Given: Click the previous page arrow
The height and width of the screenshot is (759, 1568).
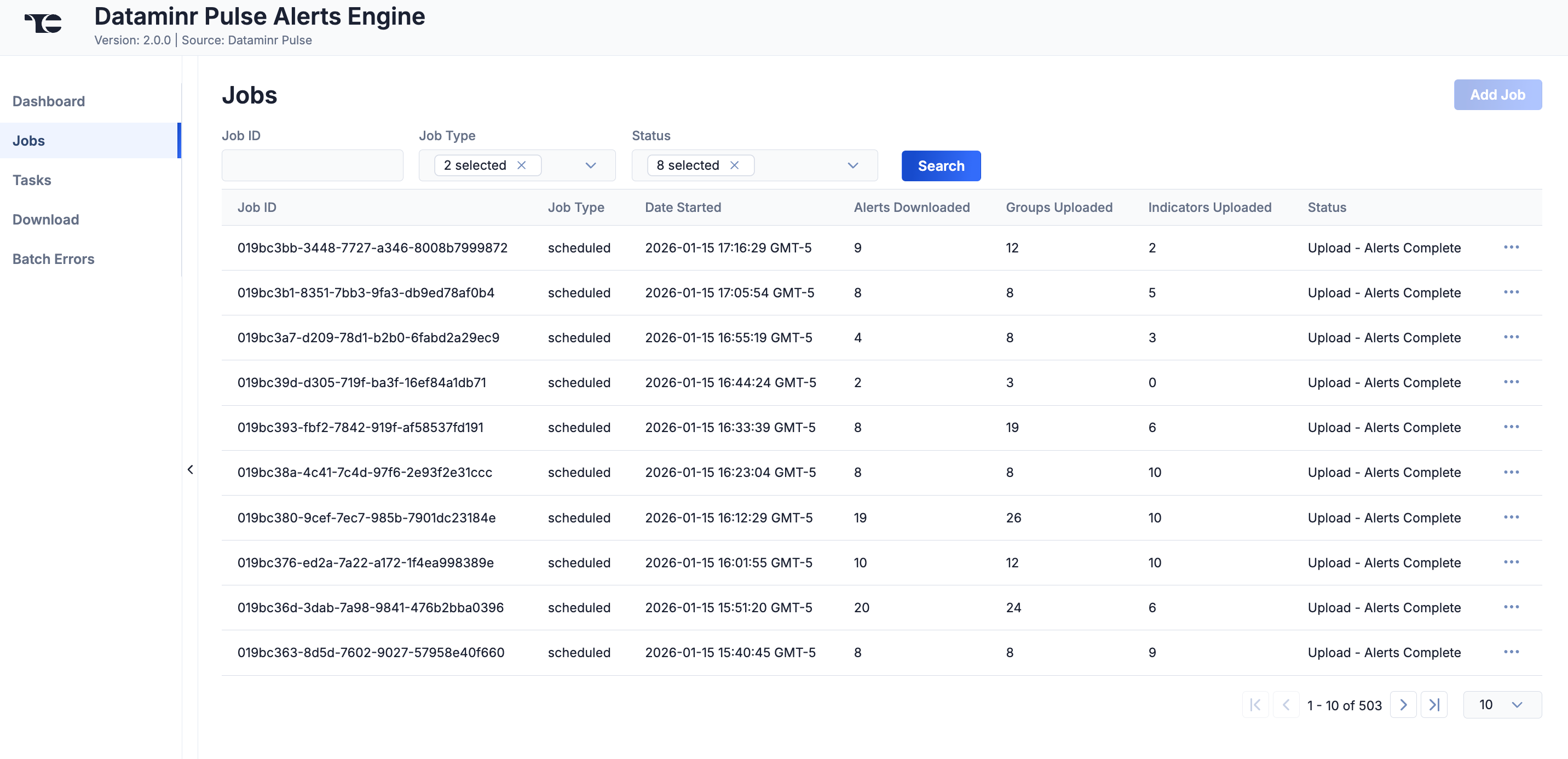Looking at the screenshot, I should coord(1286,705).
